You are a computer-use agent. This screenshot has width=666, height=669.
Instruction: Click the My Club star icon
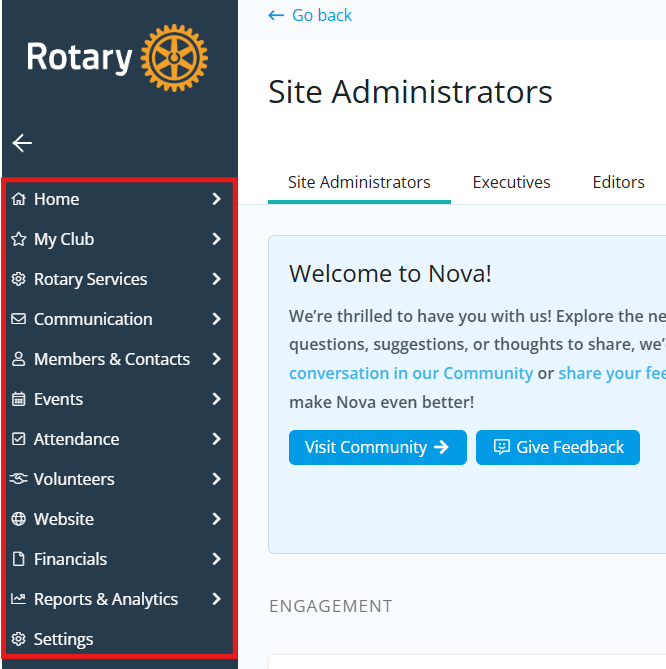pyautogui.click(x=18, y=239)
